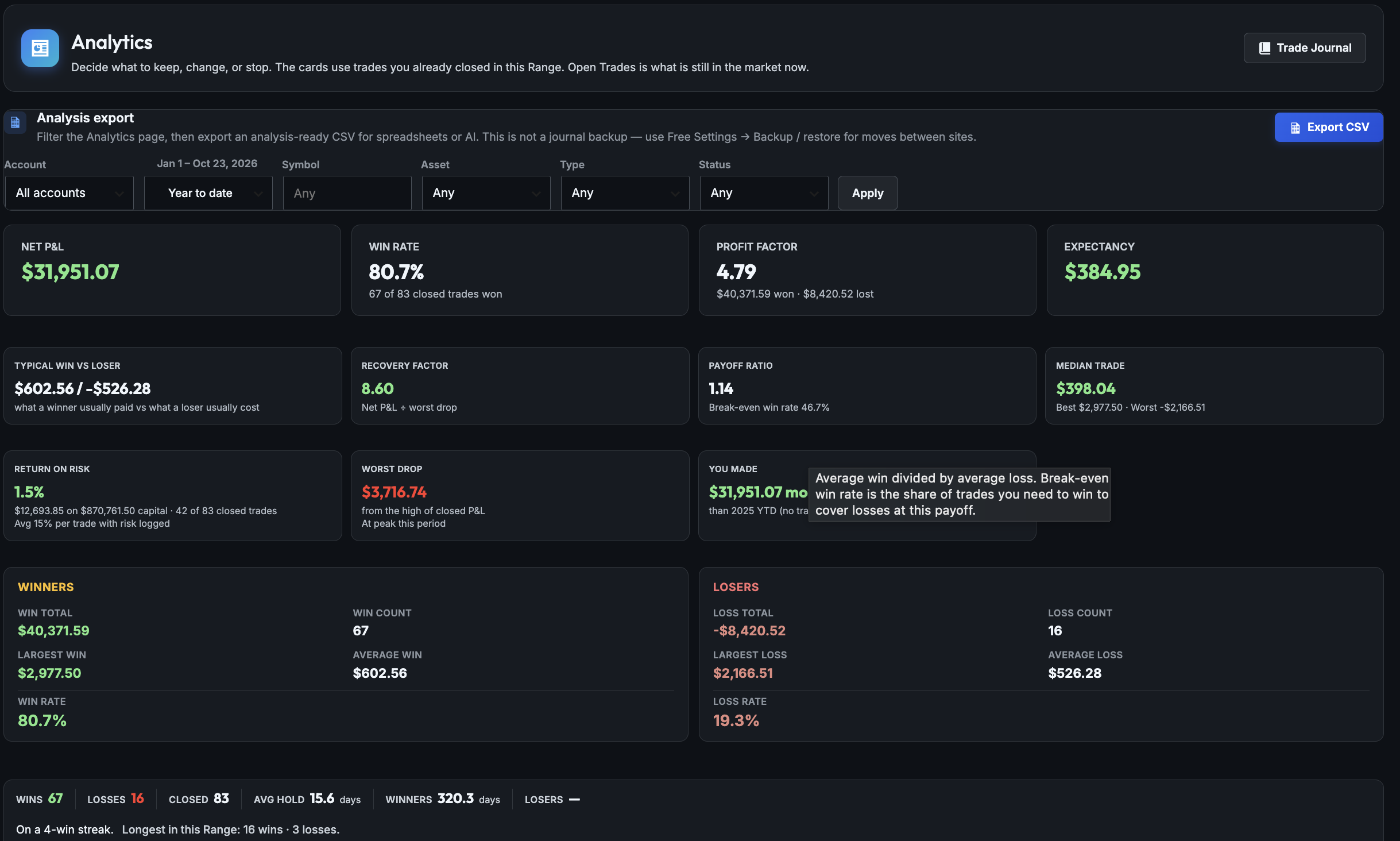Screen dimensions: 1400x841
Task: Click the Loss Total -$8,420.52 value
Action: (749, 630)
